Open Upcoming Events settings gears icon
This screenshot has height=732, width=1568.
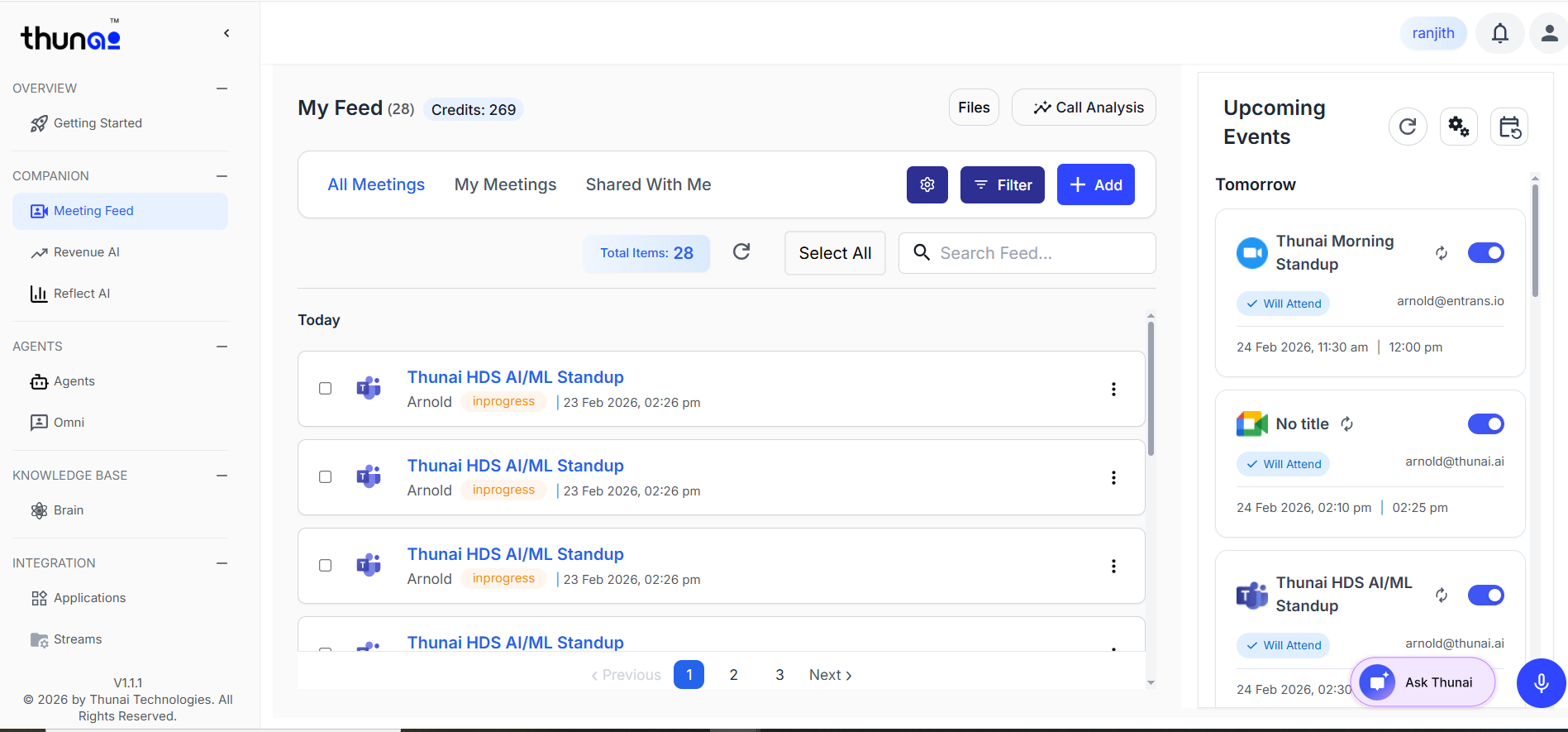click(1459, 127)
